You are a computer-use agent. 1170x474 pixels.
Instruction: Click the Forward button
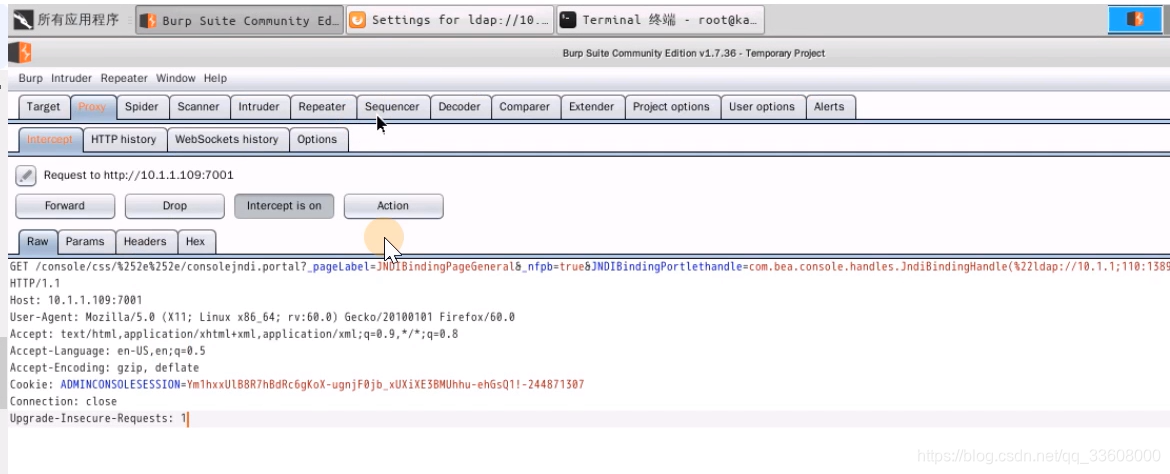coord(65,206)
